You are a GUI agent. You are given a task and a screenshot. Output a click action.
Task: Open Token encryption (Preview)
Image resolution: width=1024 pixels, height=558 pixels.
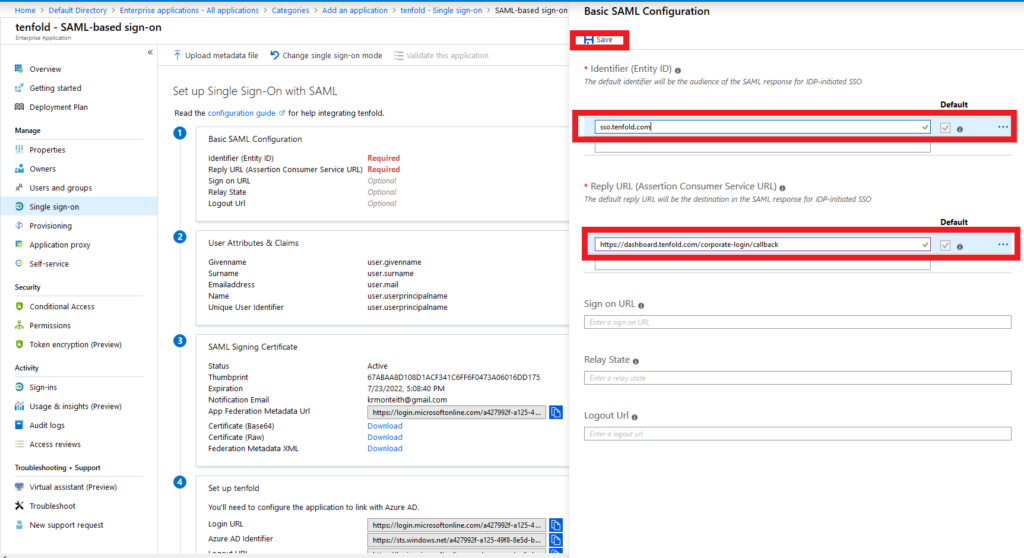click(x=75, y=344)
